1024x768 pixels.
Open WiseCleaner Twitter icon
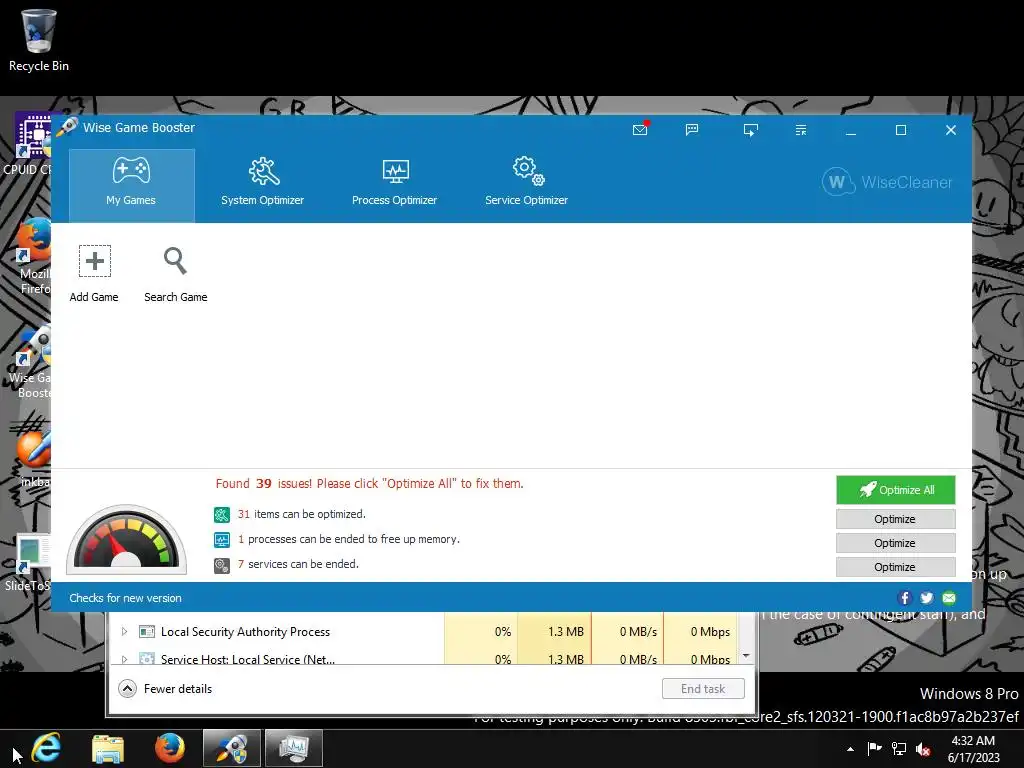pyautogui.click(x=927, y=598)
